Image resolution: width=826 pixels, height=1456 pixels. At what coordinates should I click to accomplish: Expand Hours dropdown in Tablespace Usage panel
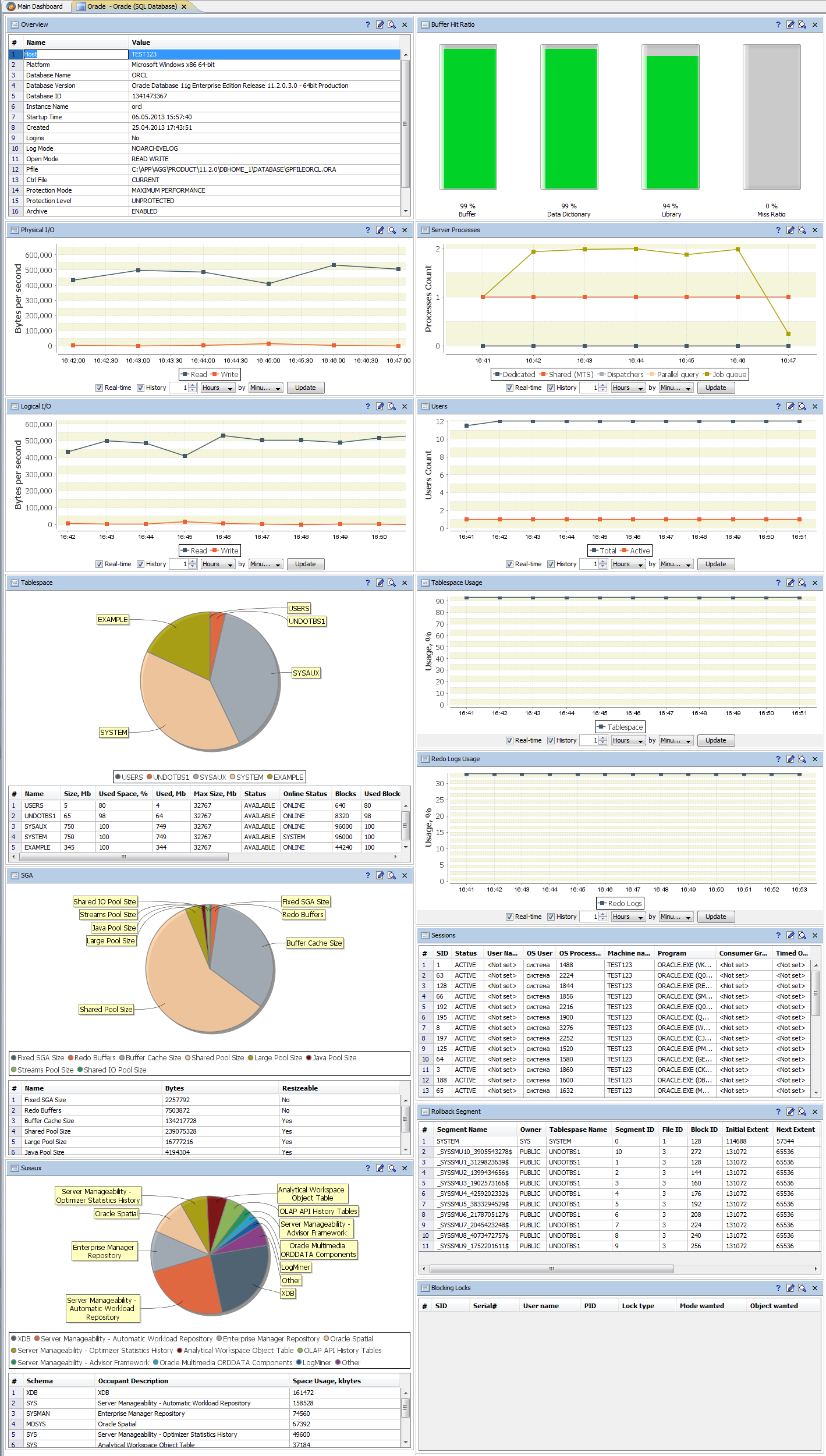pyautogui.click(x=628, y=740)
